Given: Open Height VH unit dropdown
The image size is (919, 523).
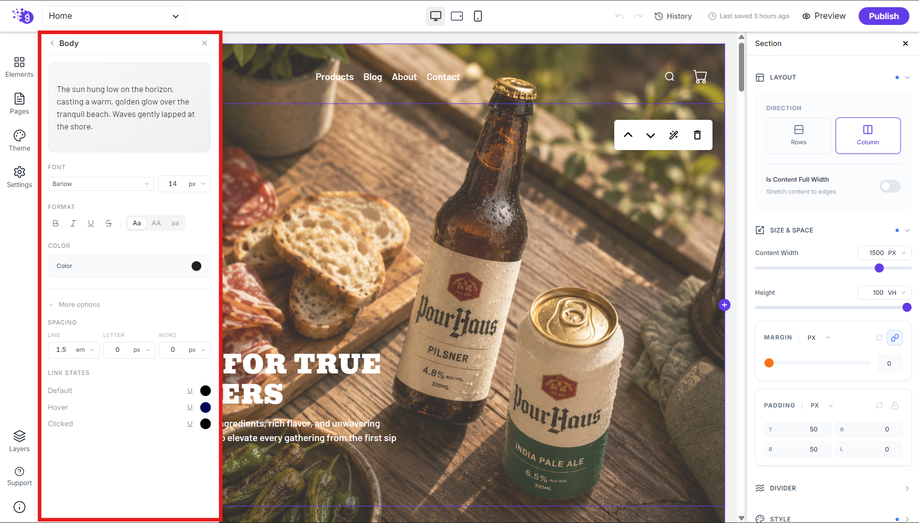Looking at the screenshot, I should tap(897, 293).
